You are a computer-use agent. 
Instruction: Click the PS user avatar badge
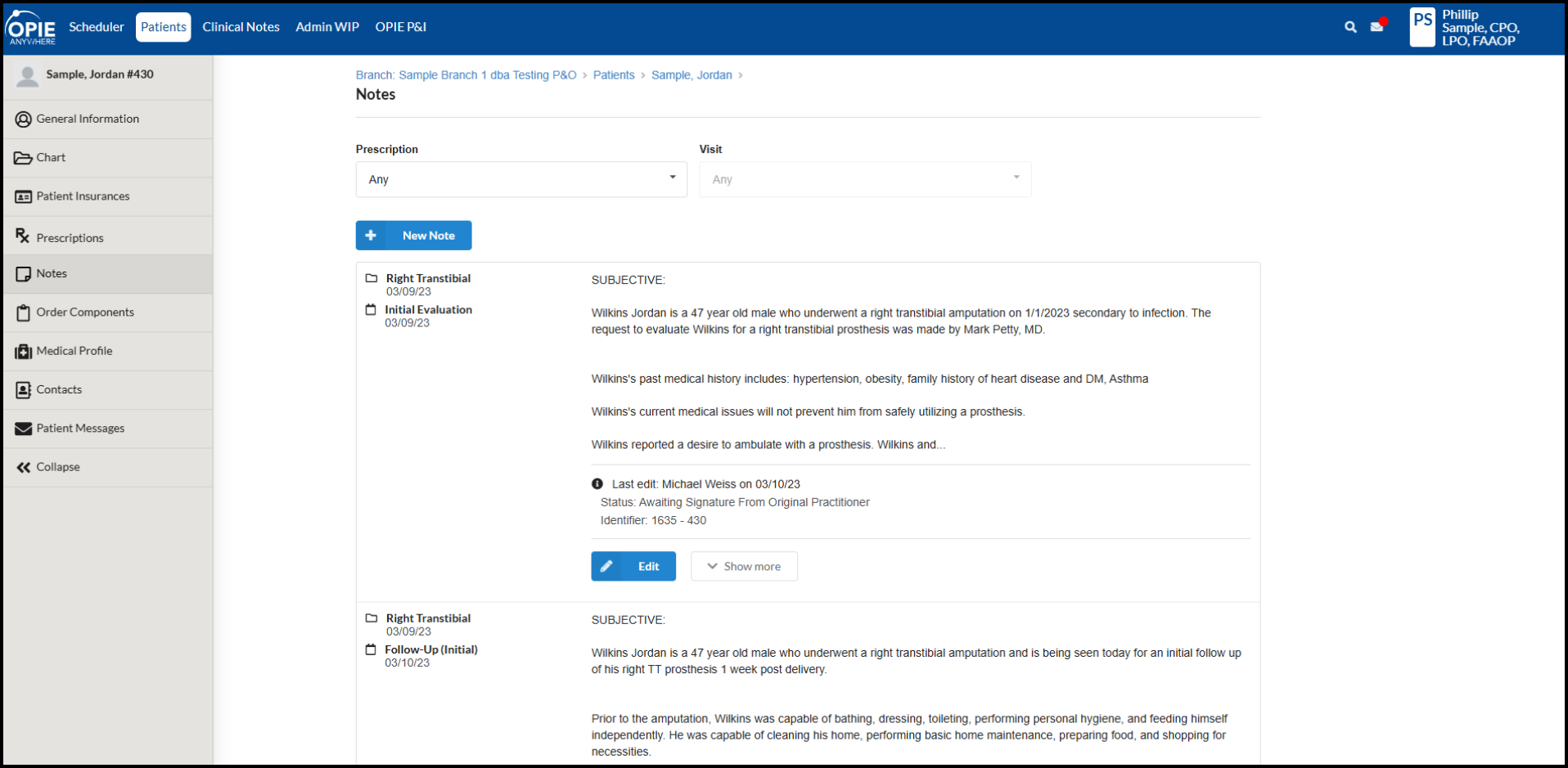[x=1422, y=28]
